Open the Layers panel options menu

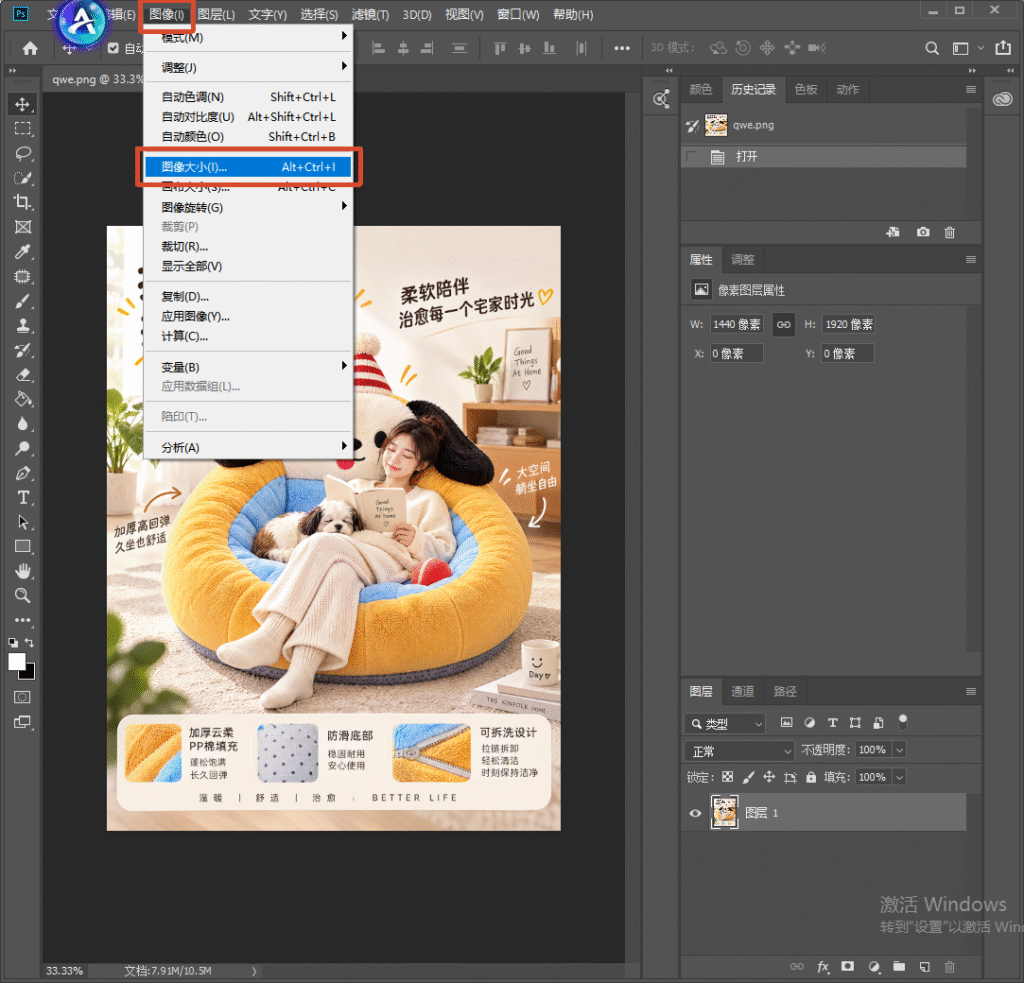click(971, 691)
